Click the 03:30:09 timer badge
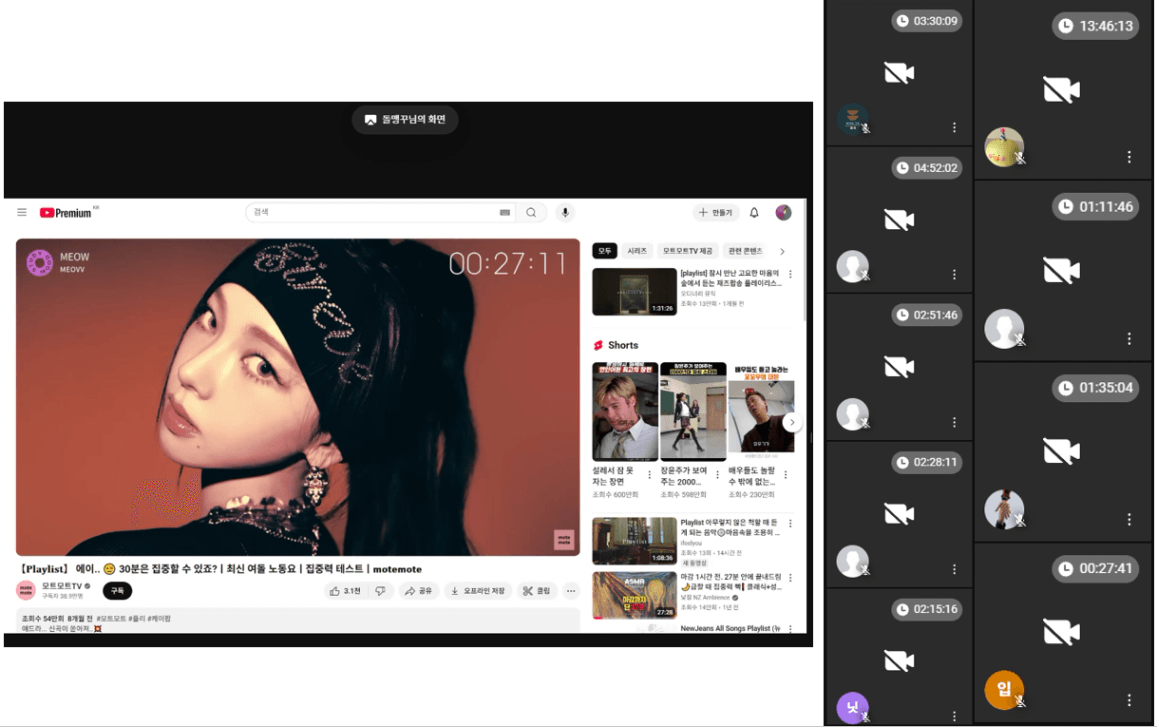This screenshot has width=1157, height=727. tap(927, 21)
